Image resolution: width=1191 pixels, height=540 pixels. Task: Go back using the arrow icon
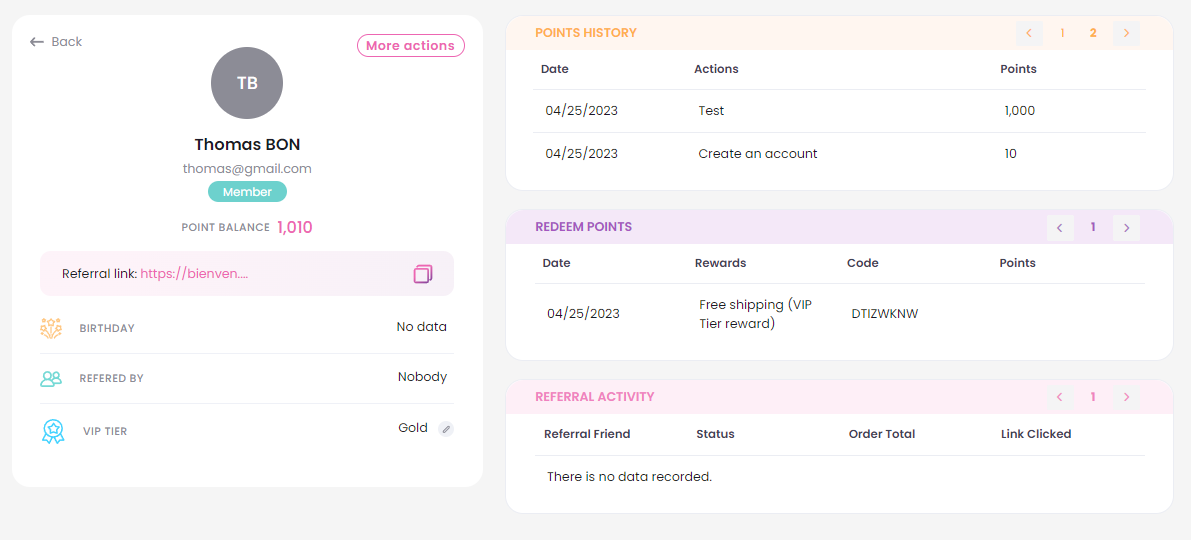36,42
